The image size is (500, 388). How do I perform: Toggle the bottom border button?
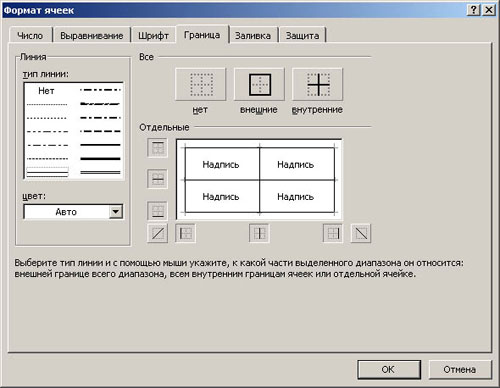point(157,211)
